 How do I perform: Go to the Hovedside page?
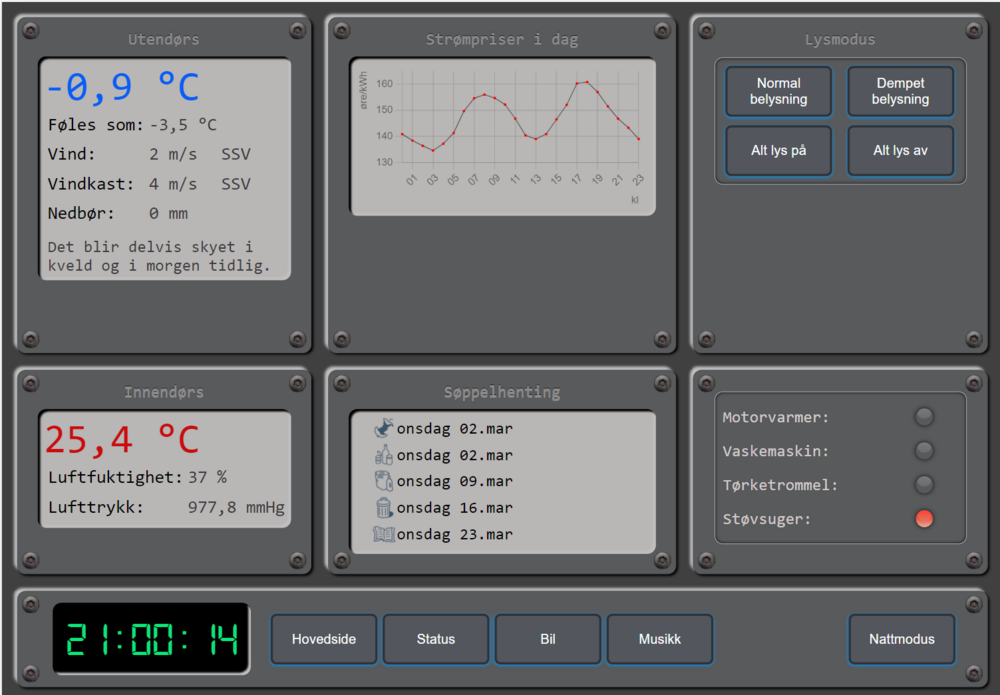point(324,639)
